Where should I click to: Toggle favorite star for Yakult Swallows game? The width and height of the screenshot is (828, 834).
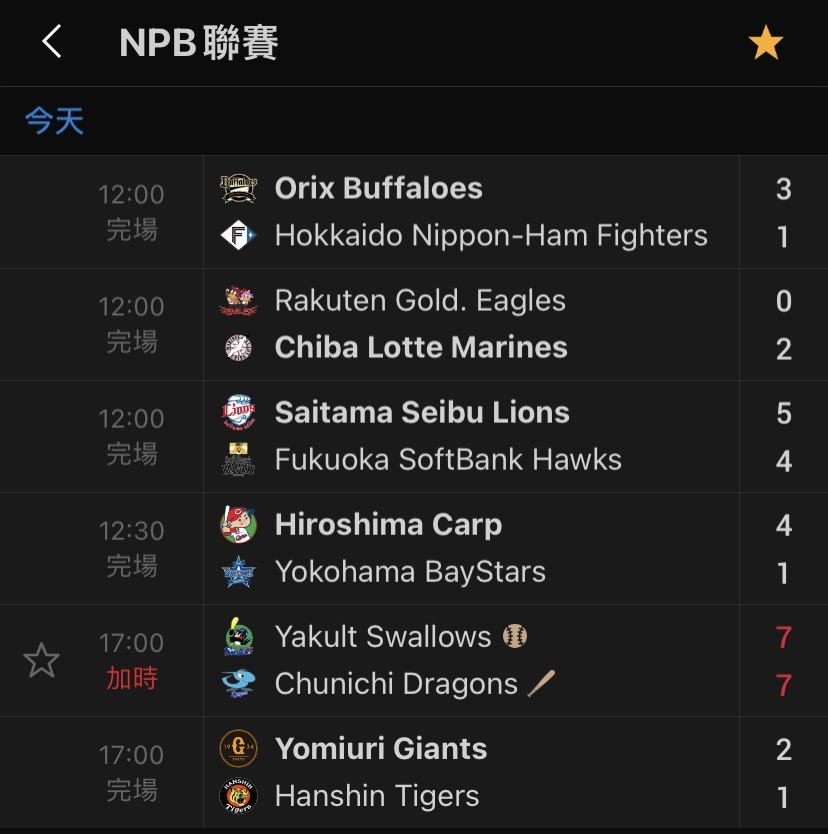[x=41, y=660]
